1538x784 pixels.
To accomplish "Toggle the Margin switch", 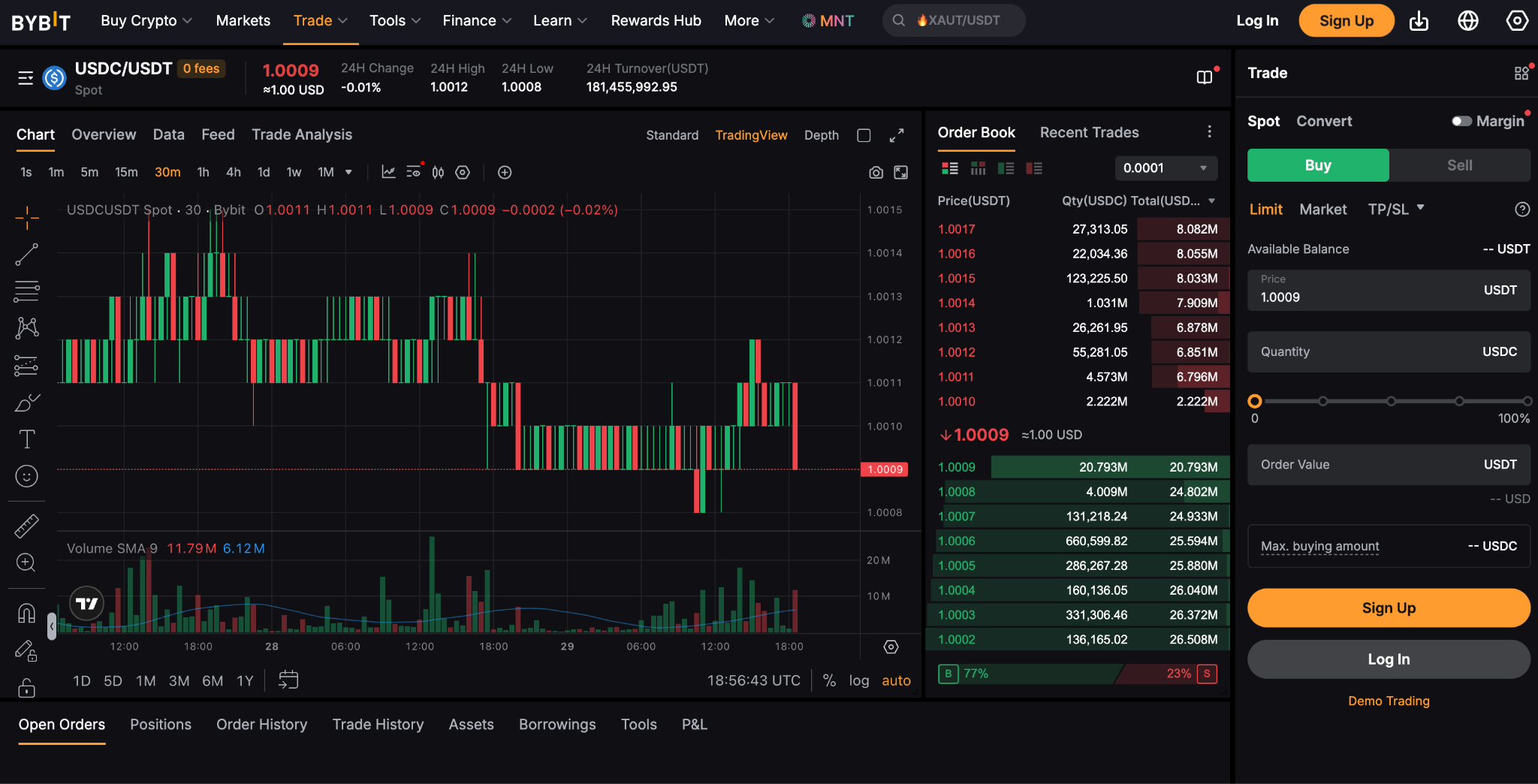I will (x=1461, y=121).
